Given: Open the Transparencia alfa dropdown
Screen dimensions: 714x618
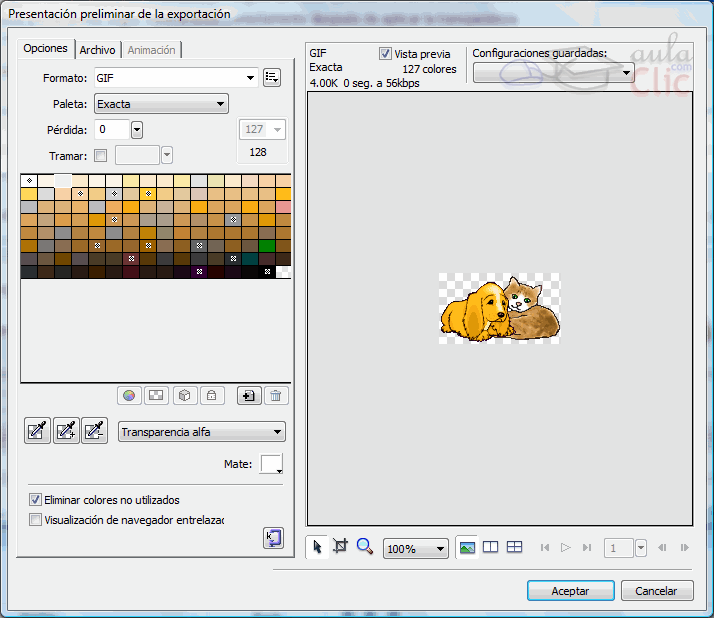Looking at the screenshot, I should tap(201, 432).
